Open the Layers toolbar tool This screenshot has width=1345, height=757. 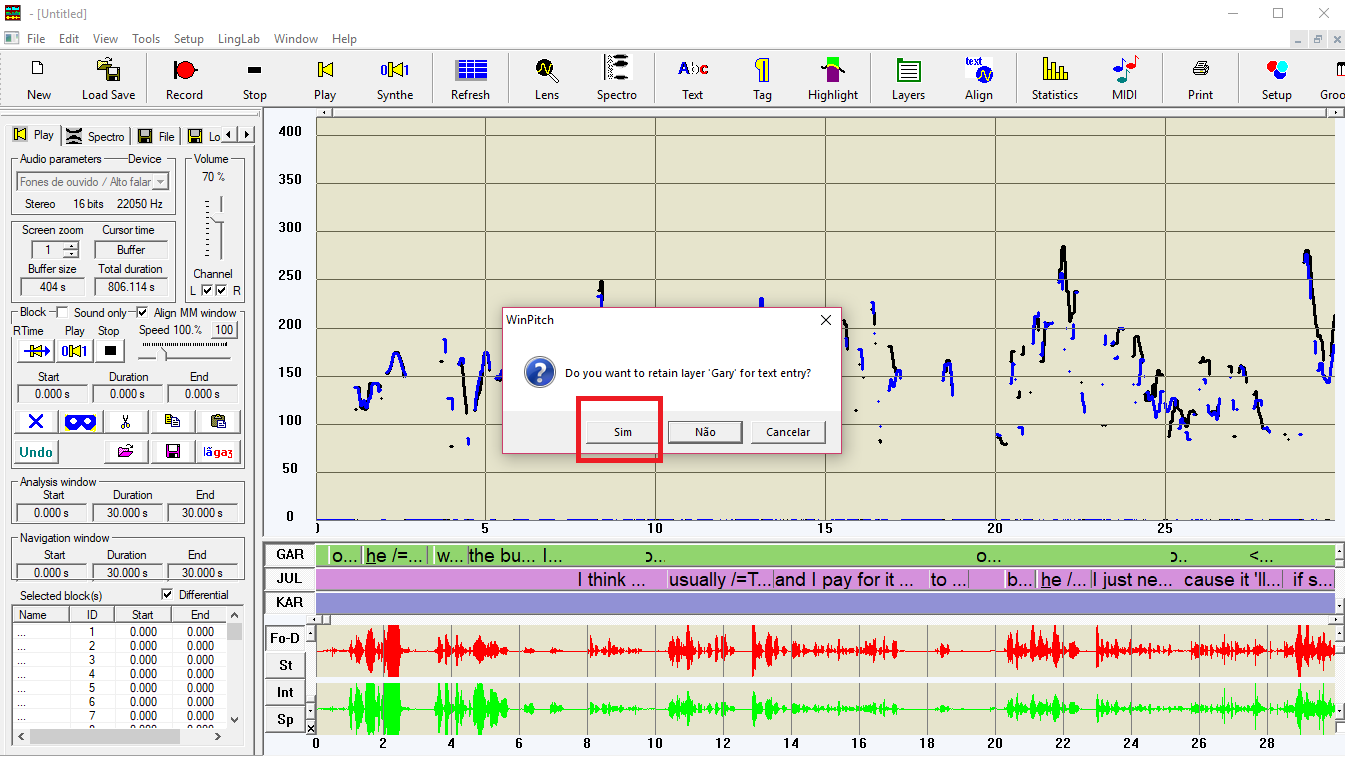click(908, 78)
